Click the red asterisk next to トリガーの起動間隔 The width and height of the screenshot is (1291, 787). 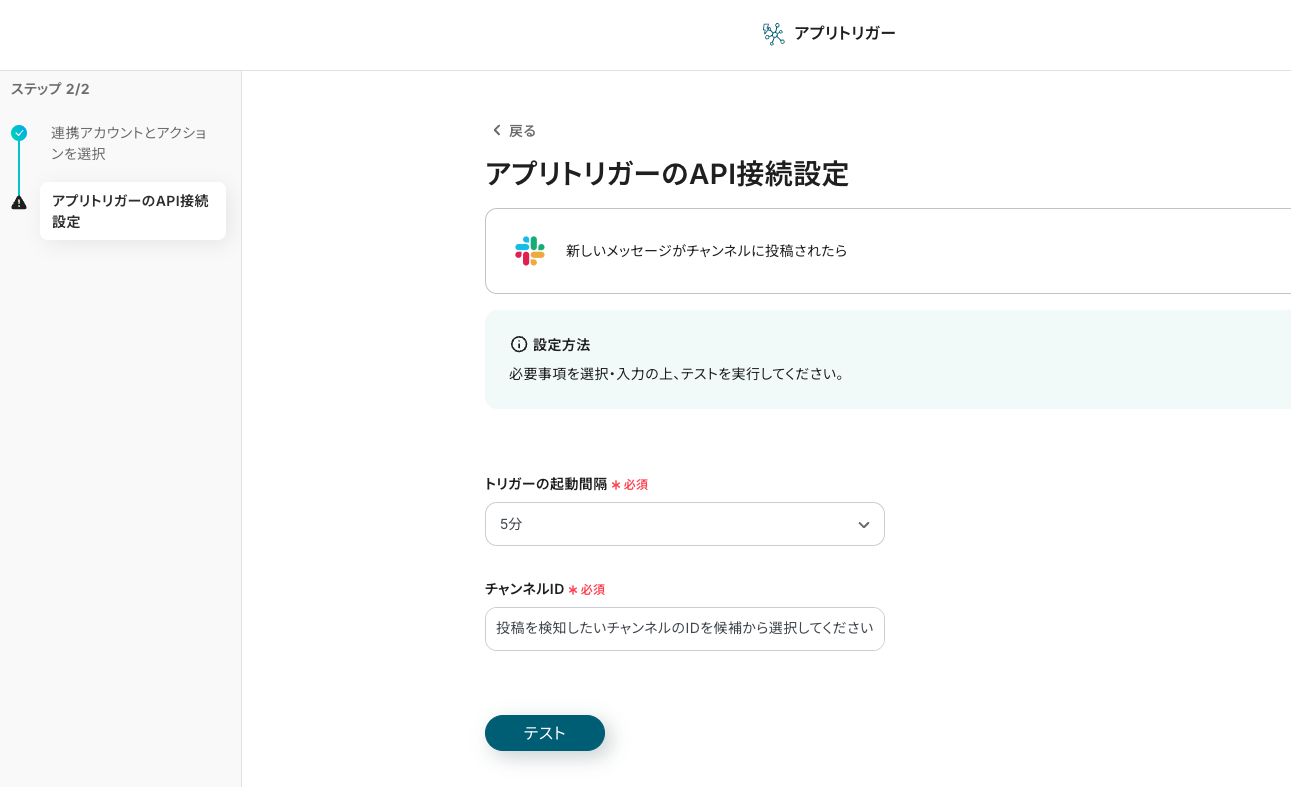click(616, 485)
